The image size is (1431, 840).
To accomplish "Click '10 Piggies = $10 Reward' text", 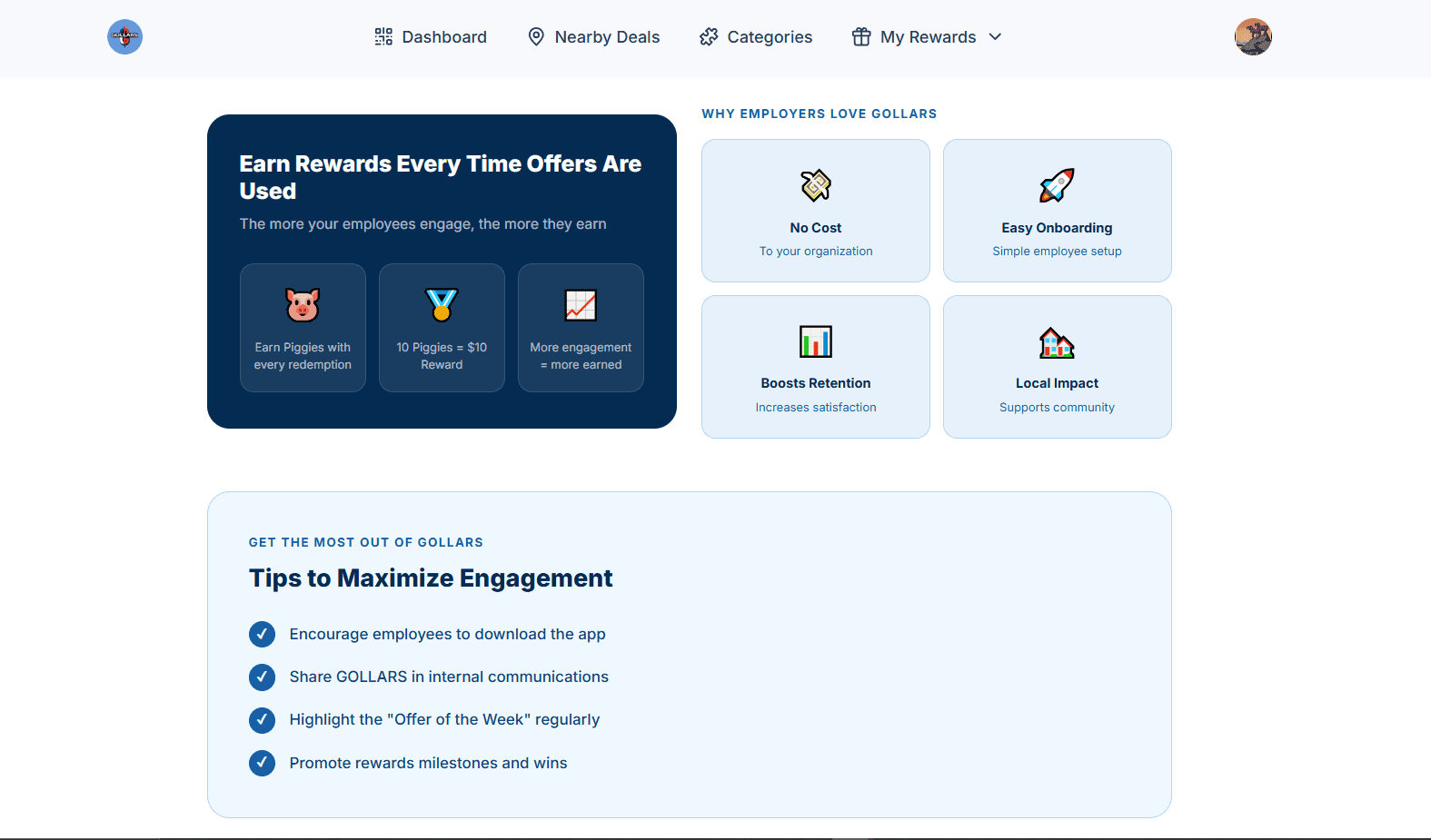I will [442, 356].
